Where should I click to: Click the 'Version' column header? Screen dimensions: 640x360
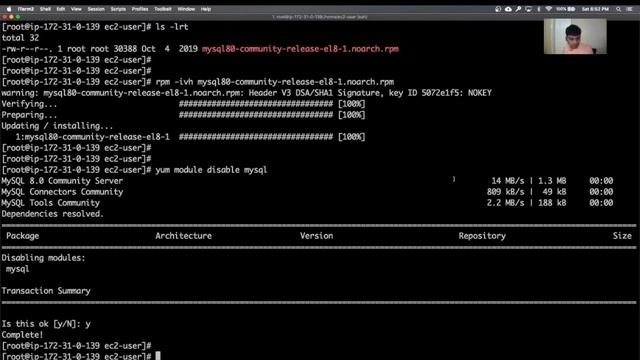click(x=316, y=236)
